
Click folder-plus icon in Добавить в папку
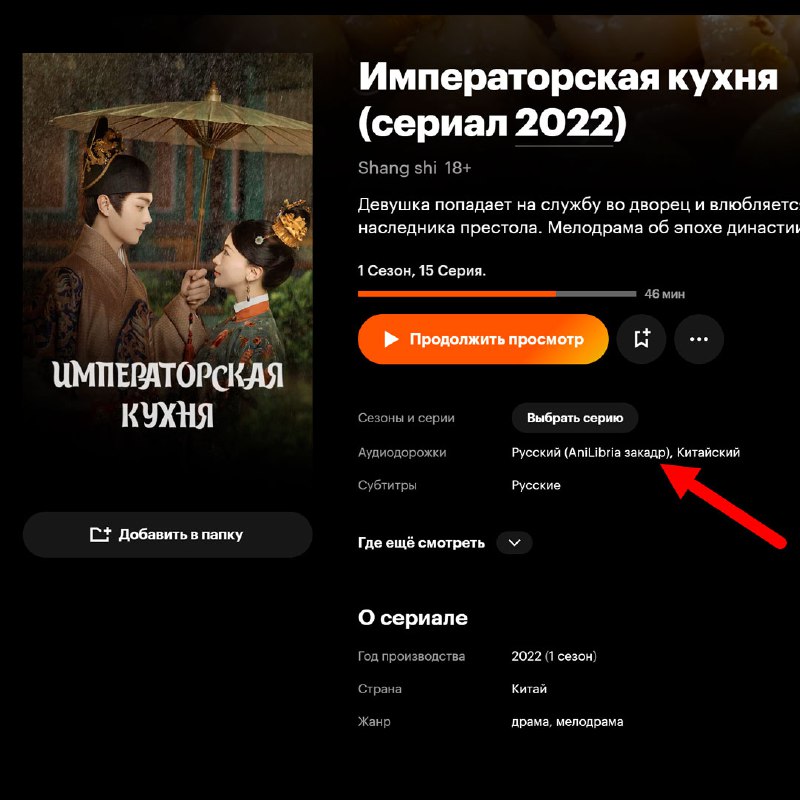coord(100,534)
